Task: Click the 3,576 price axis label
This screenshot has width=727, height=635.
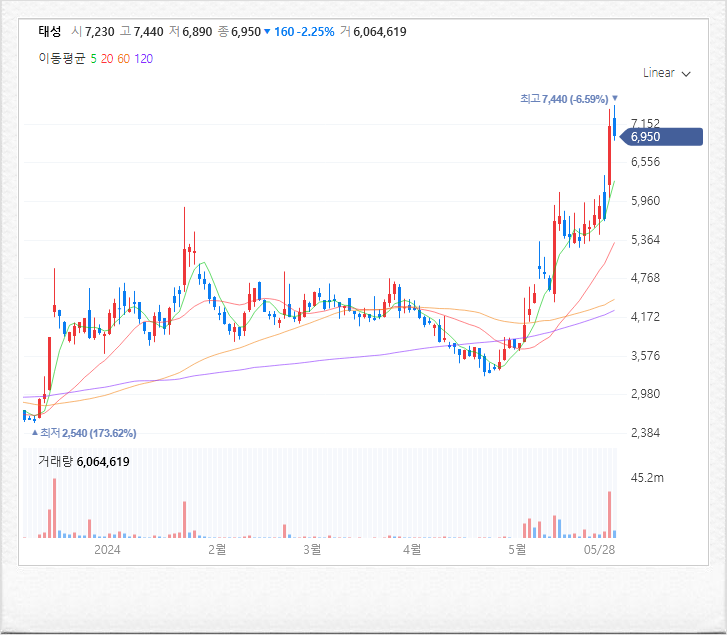Action: [x=645, y=356]
